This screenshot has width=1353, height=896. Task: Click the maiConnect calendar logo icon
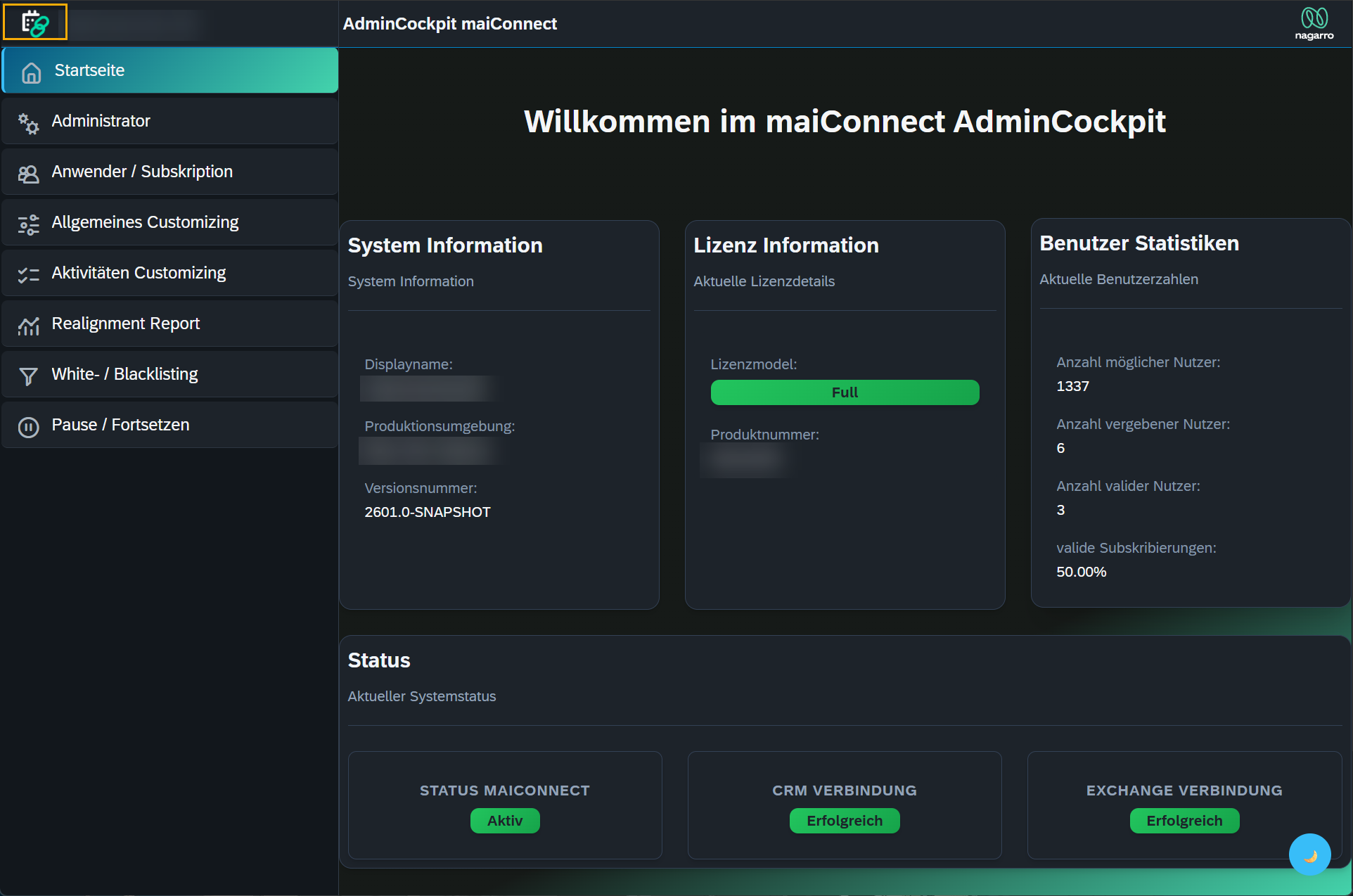pyautogui.click(x=34, y=23)
